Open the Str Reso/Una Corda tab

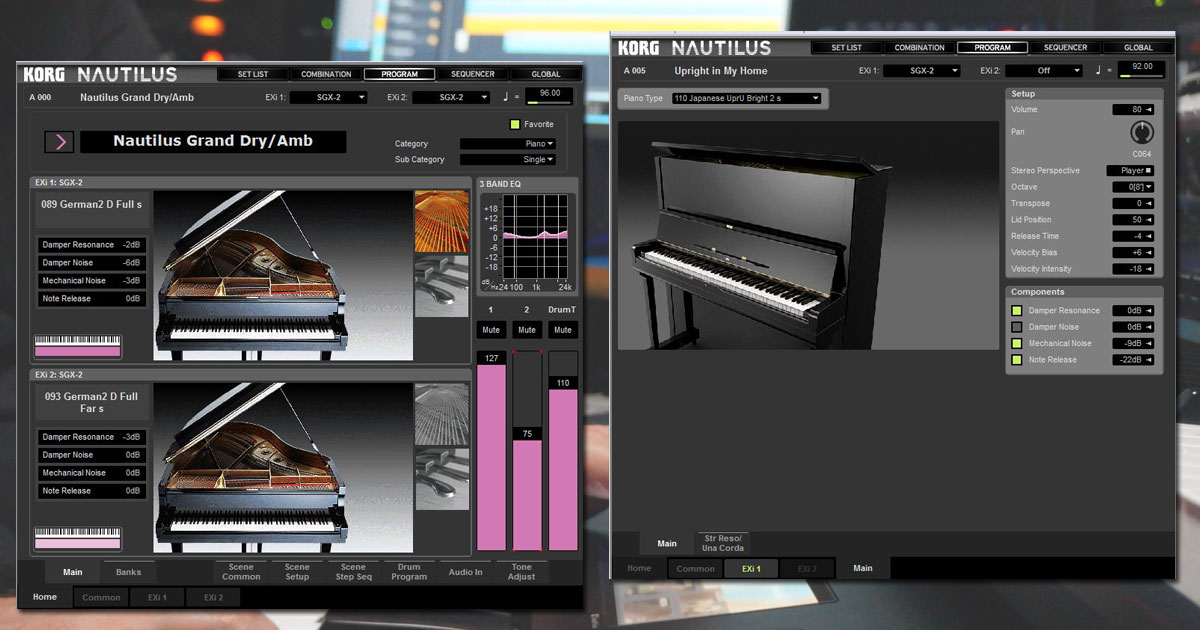coord(722,544)
